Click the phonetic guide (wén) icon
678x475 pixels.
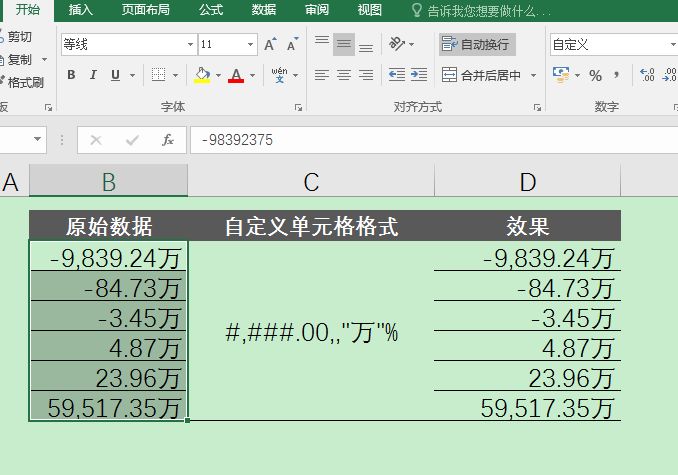click(x=279, y=75)
